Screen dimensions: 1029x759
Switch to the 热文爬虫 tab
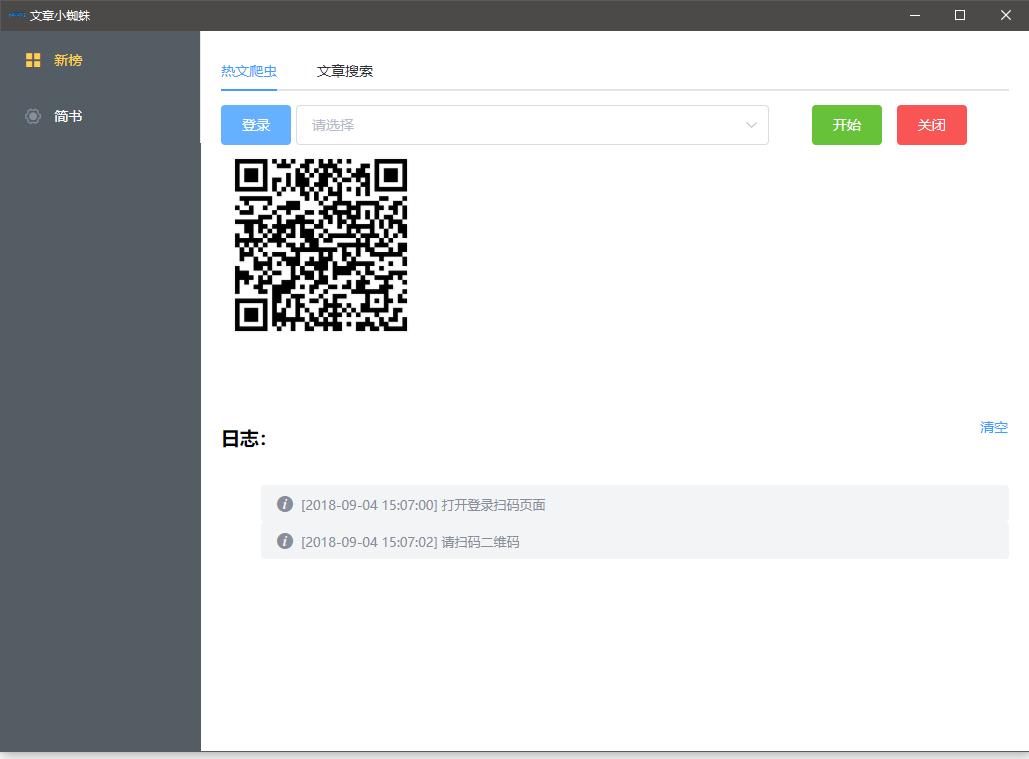click(249, 71)
